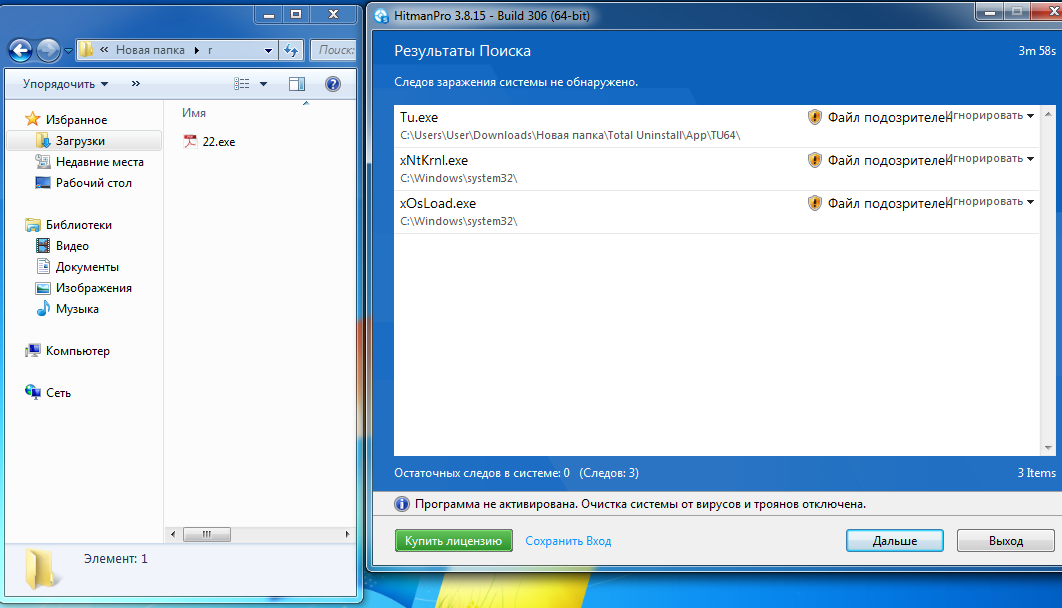Open the Видео library
1062x608 pixels.
(x=72, y=246)
